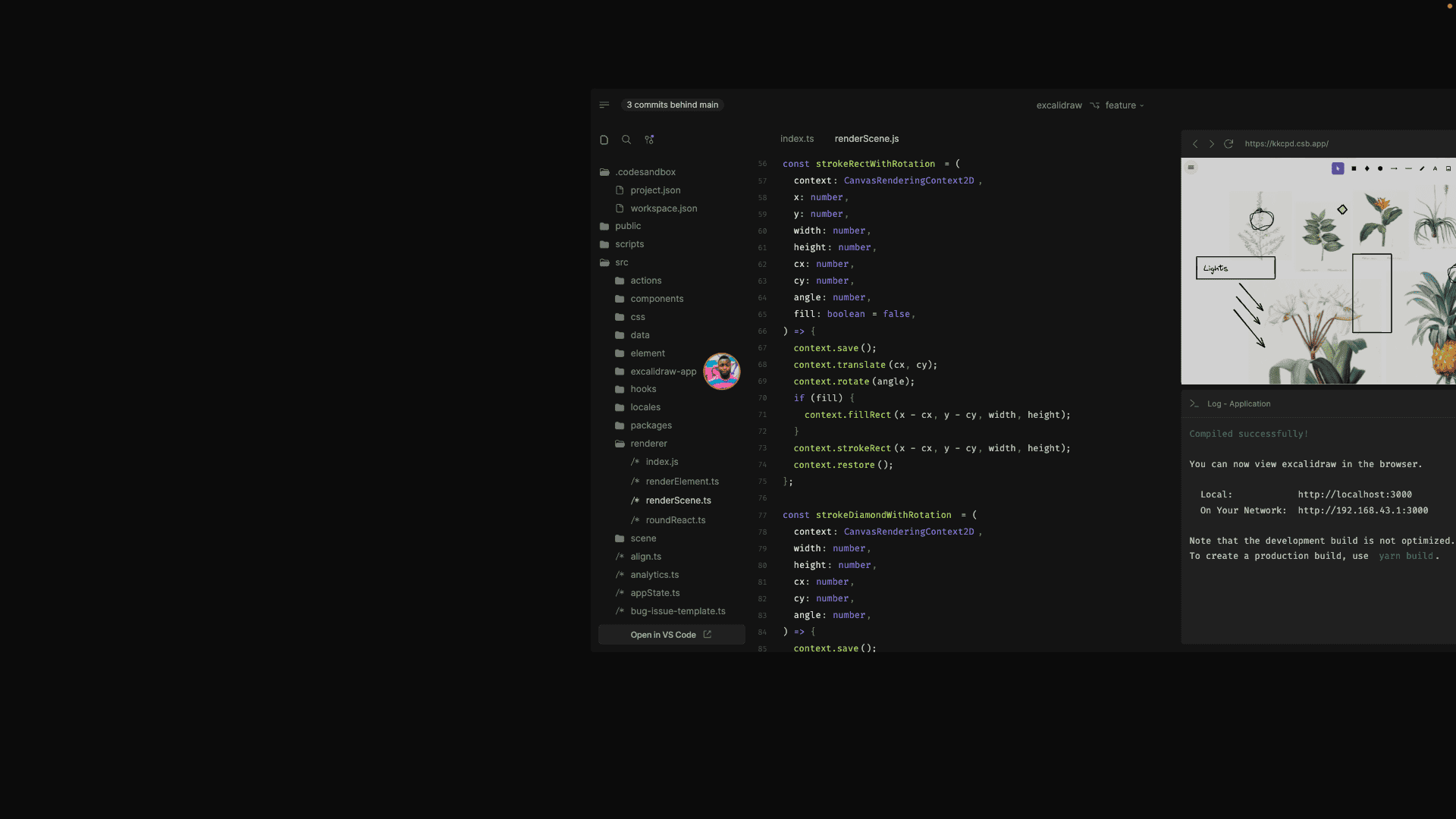Image resolution: width=1456 pixels, height=819 pixels.
Task: Reload the preview browser page
Action: pos(1228,143)
